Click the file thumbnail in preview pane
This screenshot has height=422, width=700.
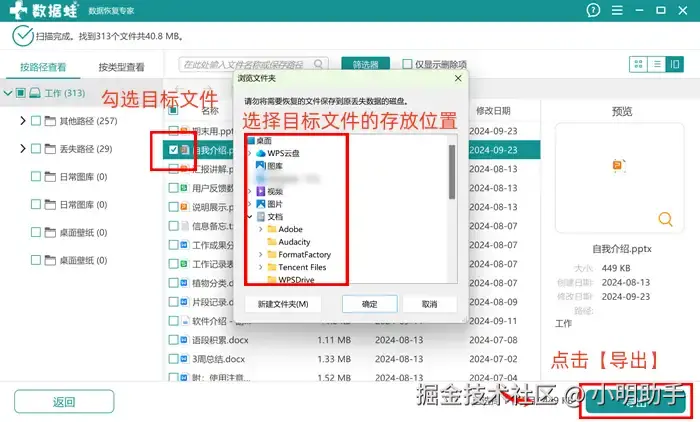click(619, 166)
